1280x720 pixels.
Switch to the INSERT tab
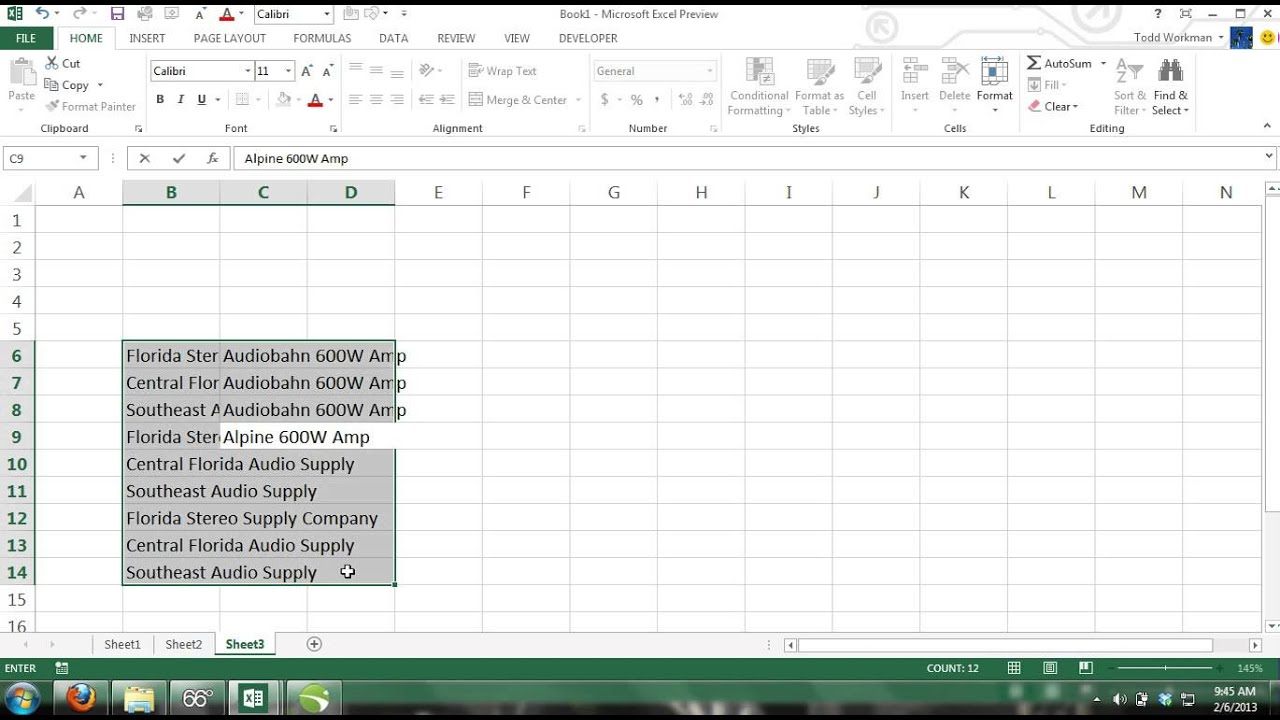click(x=147, y=38)
